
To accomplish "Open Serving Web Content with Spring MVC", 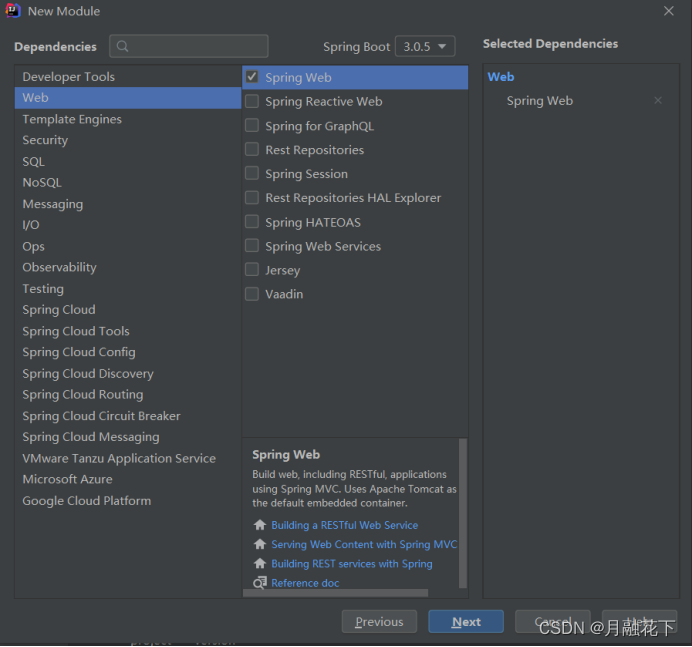I will 364,544.
